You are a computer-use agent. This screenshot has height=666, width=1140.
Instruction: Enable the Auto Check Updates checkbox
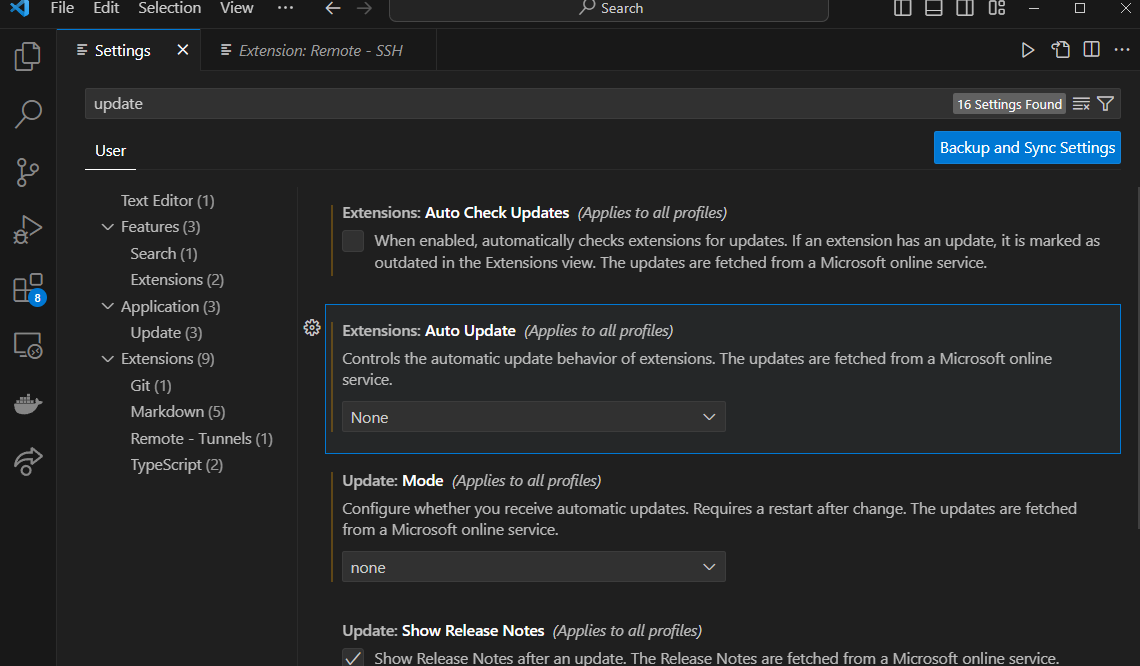[352, 240]
